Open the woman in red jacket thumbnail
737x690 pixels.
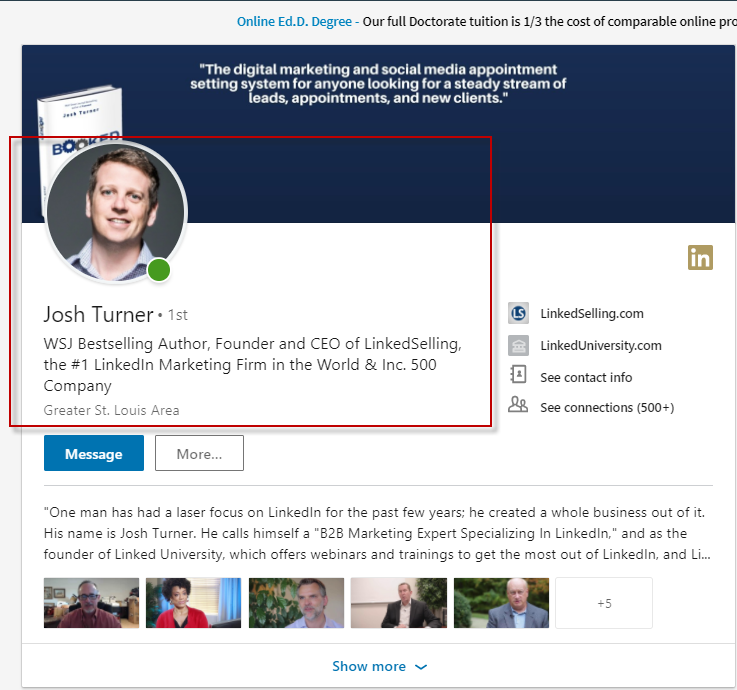point(193,603)
